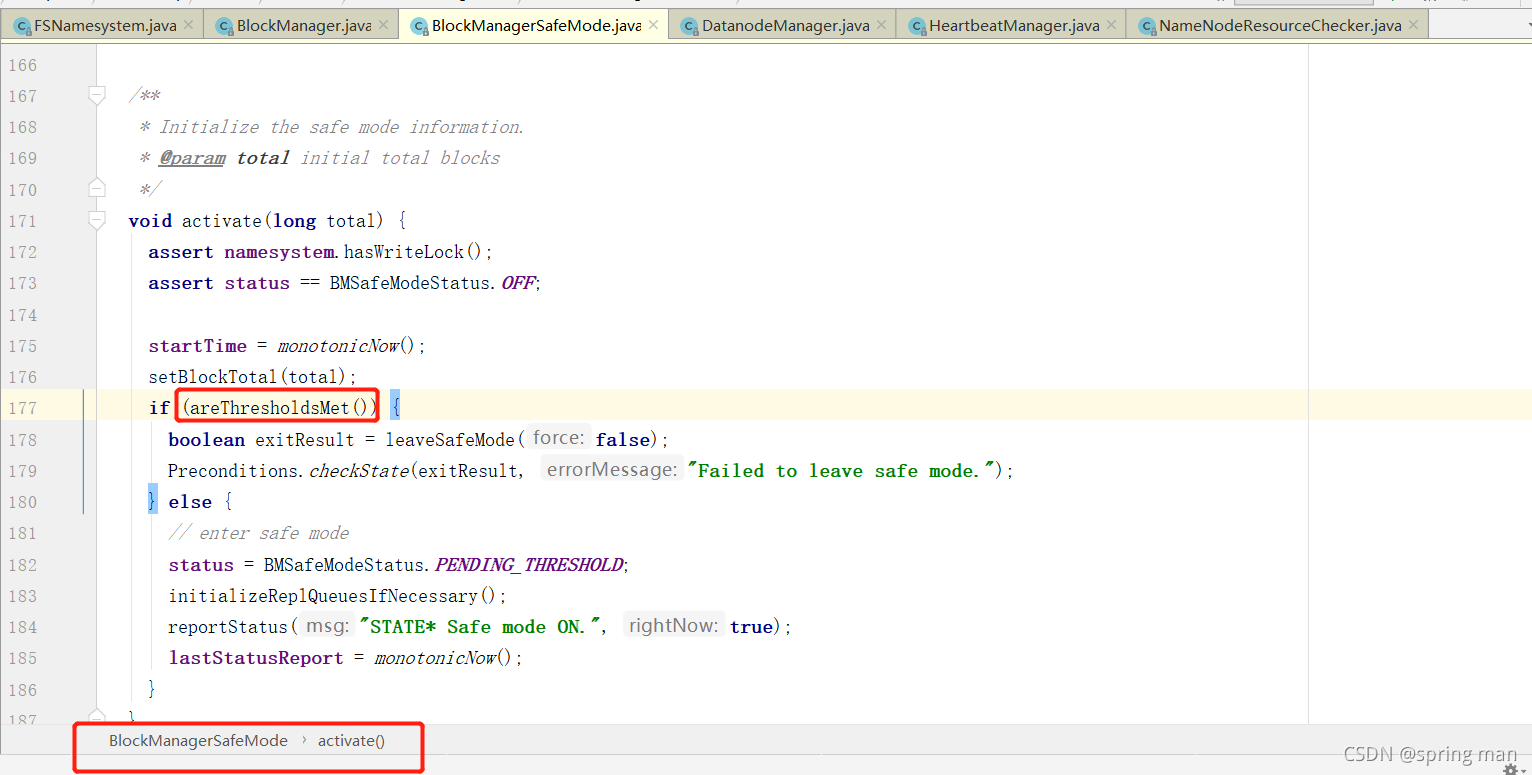Image resolution: width=1532 pixels, height=775 pixels.
Task: Click the Preconditions.checkState call
Action: 288,471
